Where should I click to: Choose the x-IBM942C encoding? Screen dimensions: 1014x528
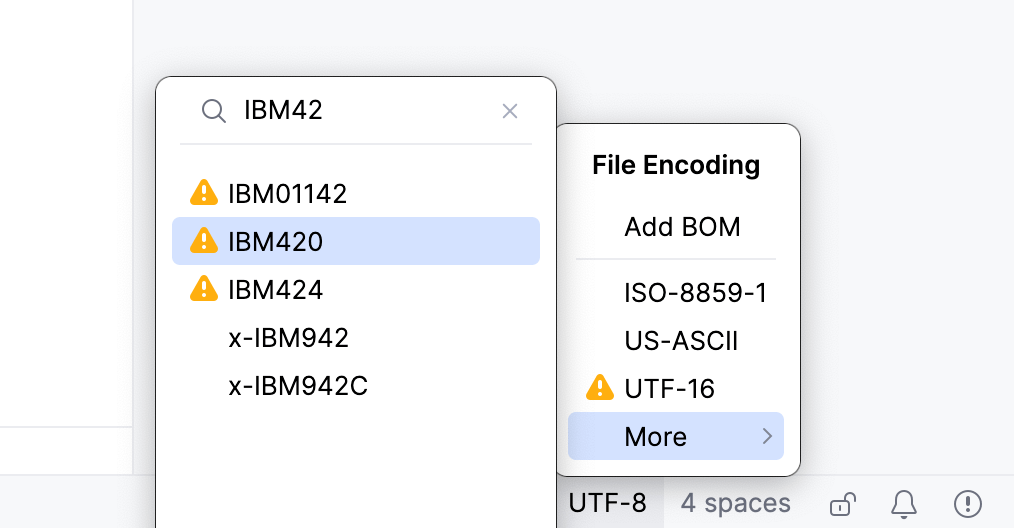click(298, 386)
